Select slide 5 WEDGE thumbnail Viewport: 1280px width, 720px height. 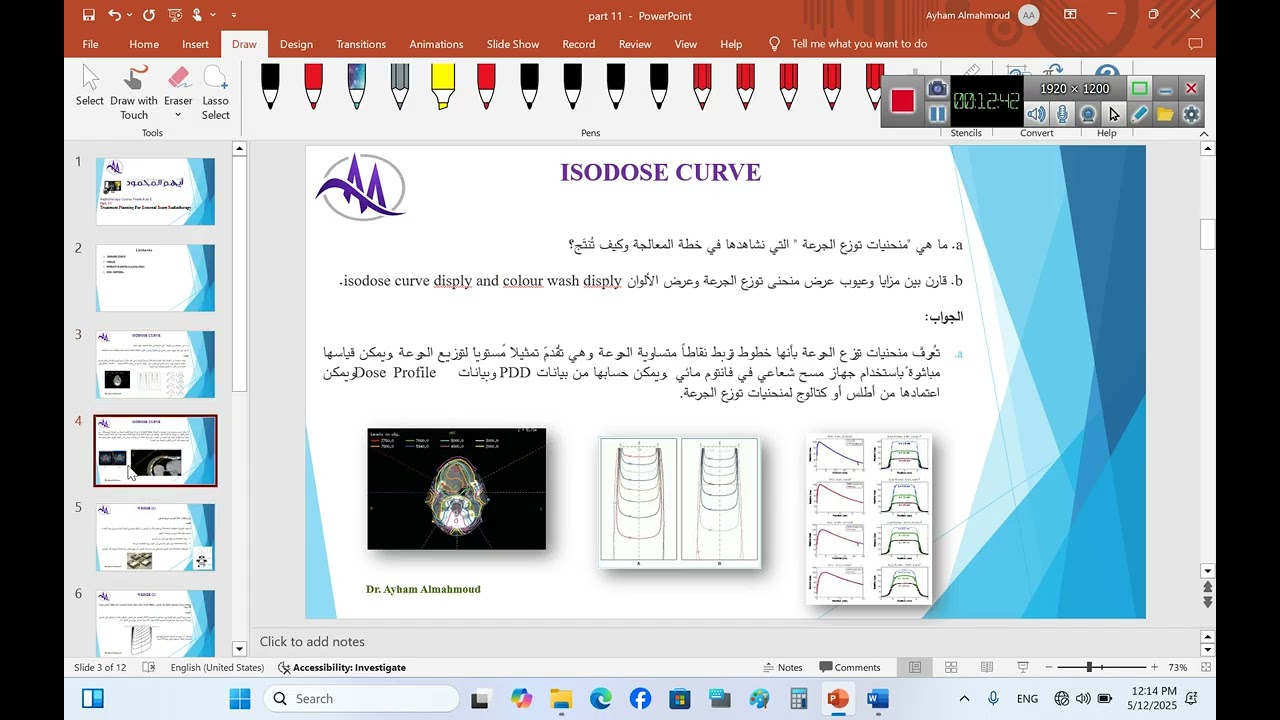tap(155, 537)
